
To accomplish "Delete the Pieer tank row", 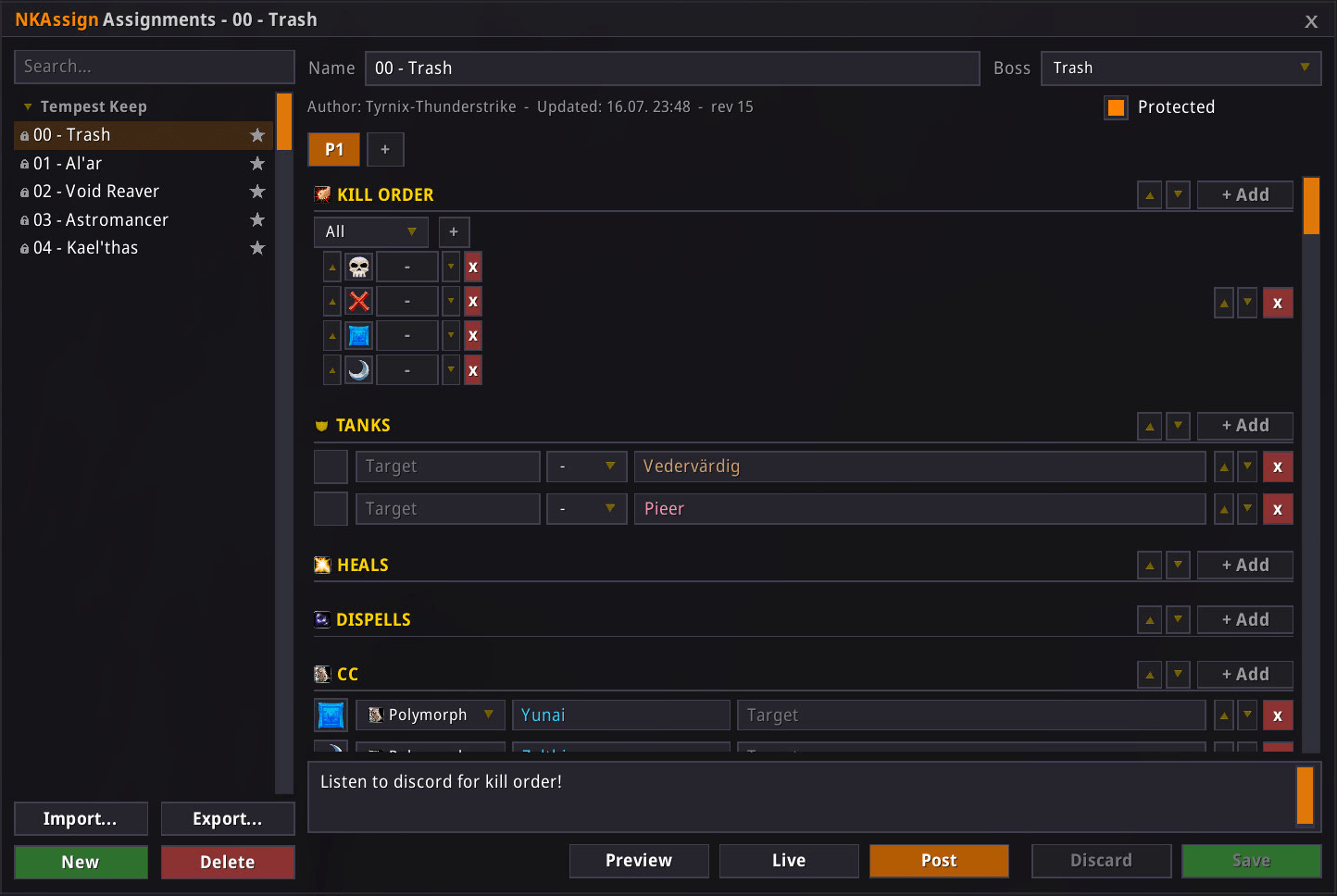I will [1278, 510].
